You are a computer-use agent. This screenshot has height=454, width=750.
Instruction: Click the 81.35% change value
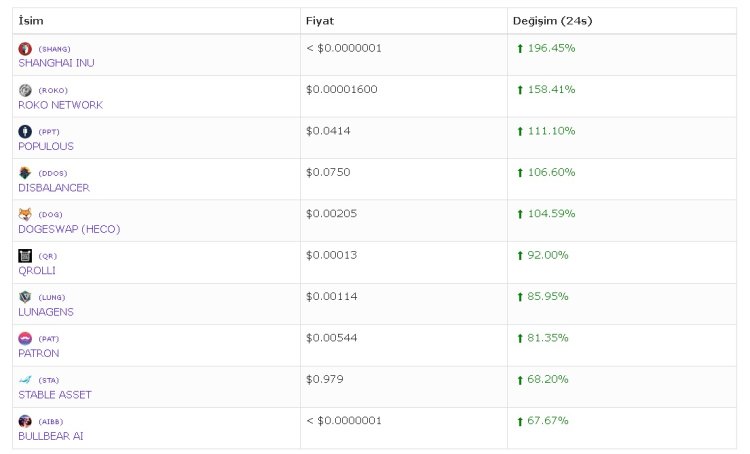pos(548,338)
